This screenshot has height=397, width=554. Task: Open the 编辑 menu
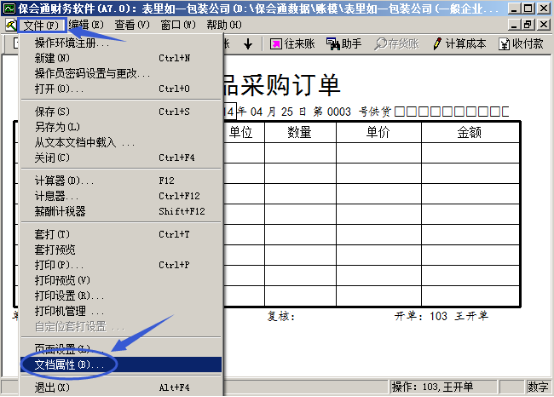(x=86, y=25)
